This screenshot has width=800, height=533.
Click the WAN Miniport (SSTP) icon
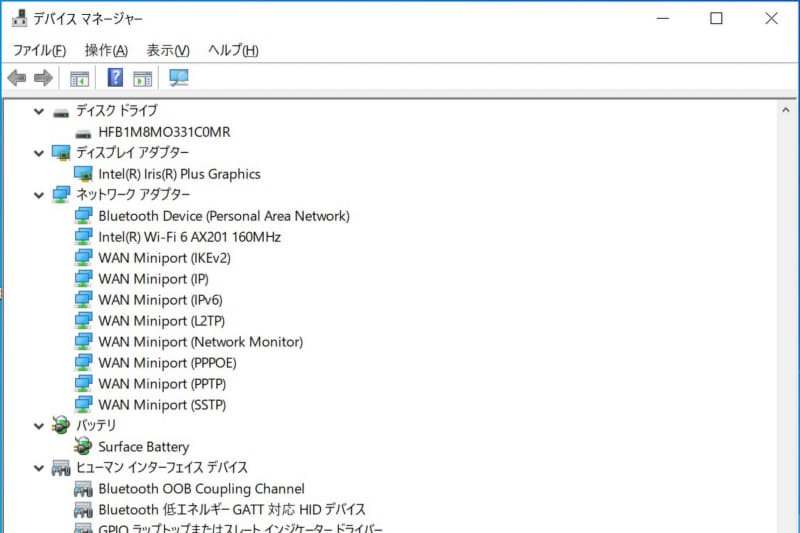tap(84, 404)
